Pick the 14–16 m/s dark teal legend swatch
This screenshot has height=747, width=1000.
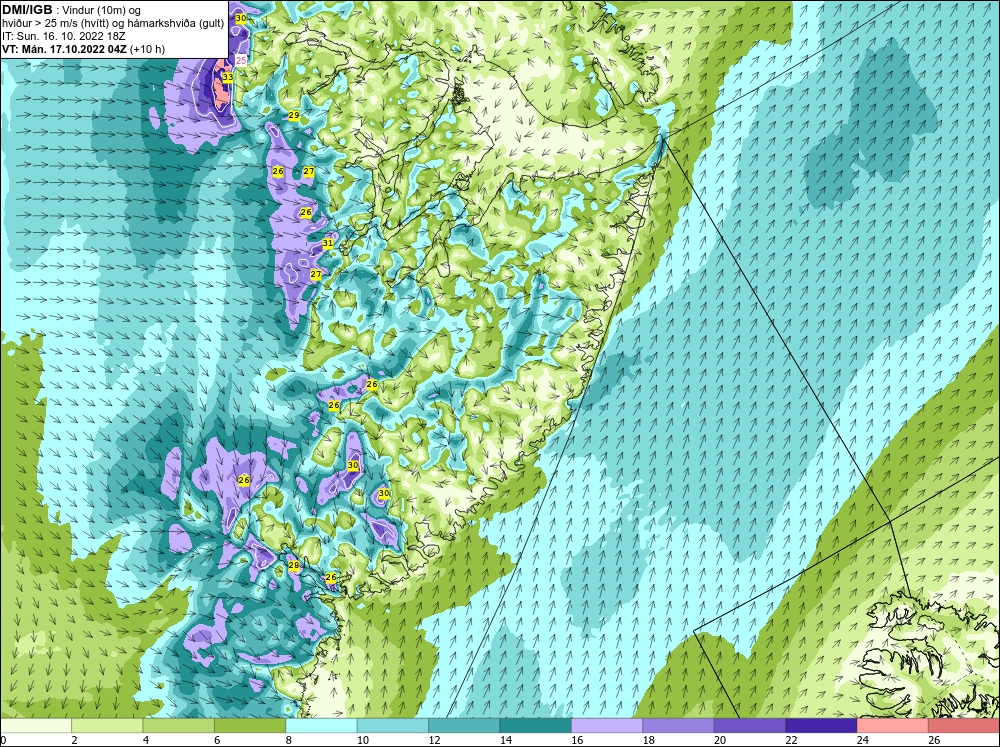pos(536,725)
